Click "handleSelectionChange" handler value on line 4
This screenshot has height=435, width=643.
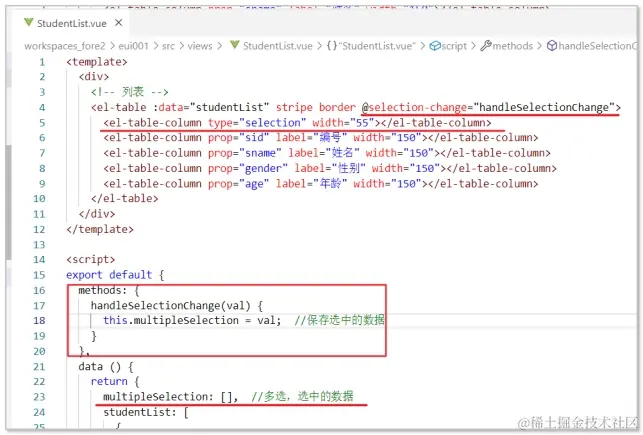point(544,107)
